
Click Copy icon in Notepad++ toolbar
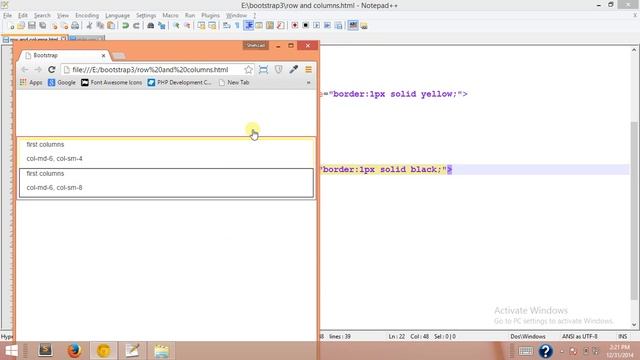tap(100, 26)
